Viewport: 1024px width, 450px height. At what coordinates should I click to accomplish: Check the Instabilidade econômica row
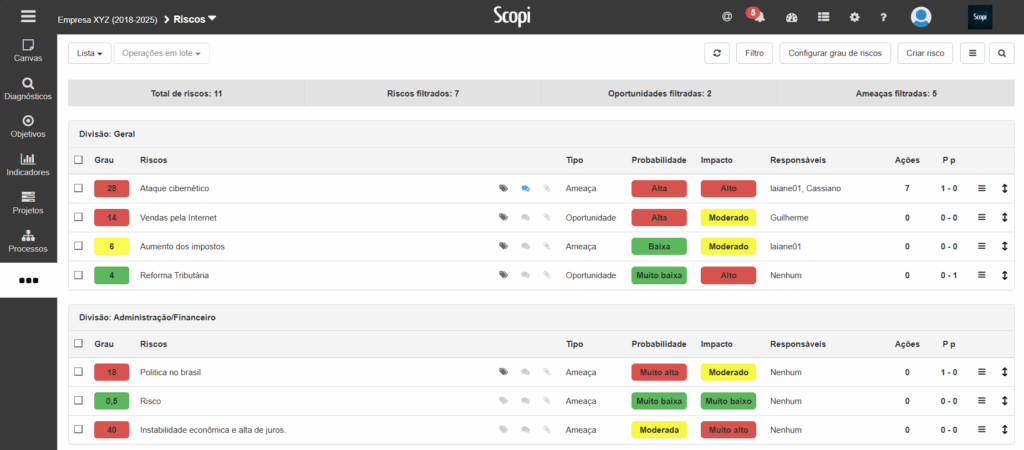click(x=78, y=430)
